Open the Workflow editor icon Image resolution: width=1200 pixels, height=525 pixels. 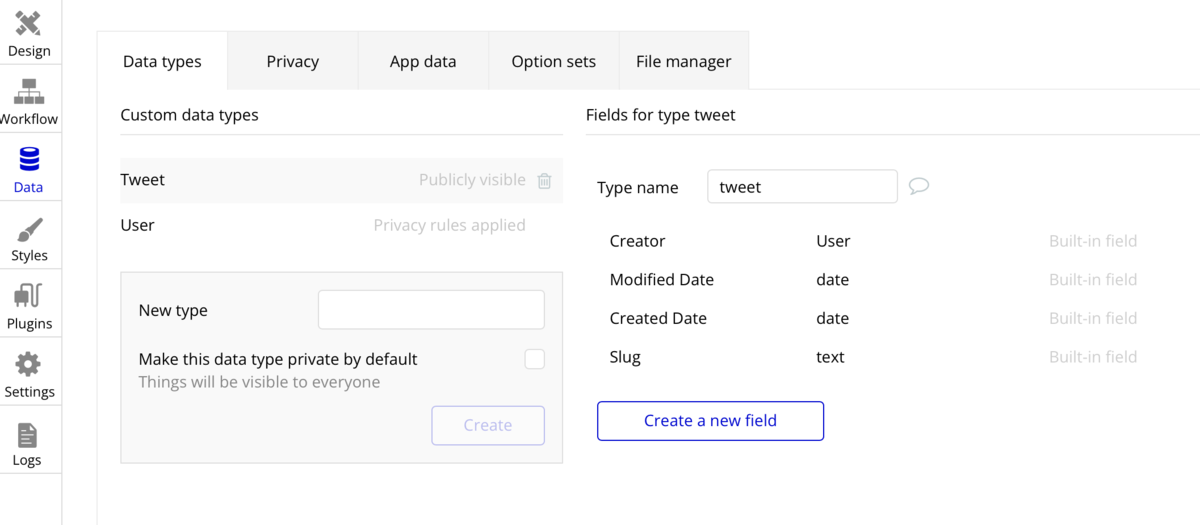pyautogui.click(x=28, y=92)
